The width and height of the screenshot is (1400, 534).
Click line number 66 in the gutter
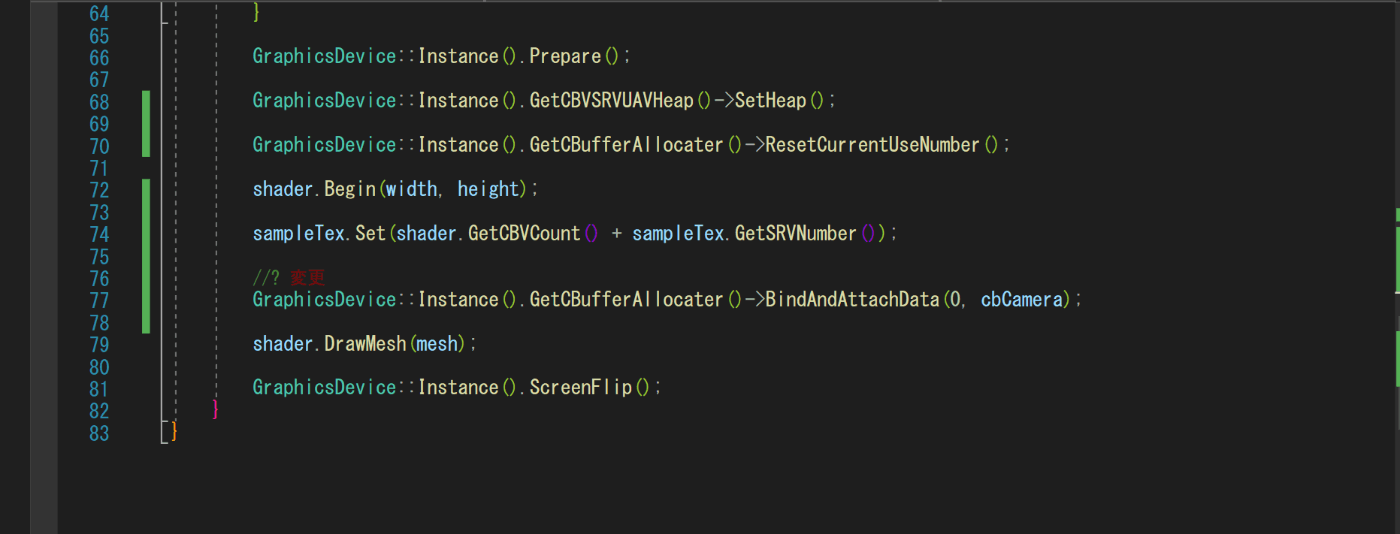99,57
